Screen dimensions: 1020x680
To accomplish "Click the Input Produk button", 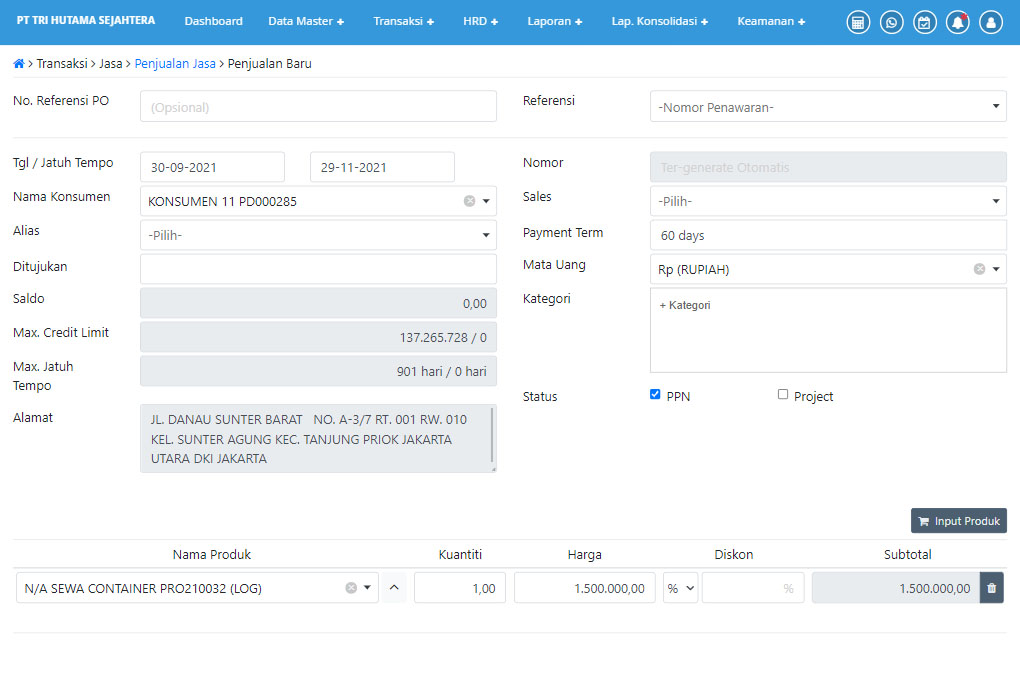I will (x=959, y=521).
